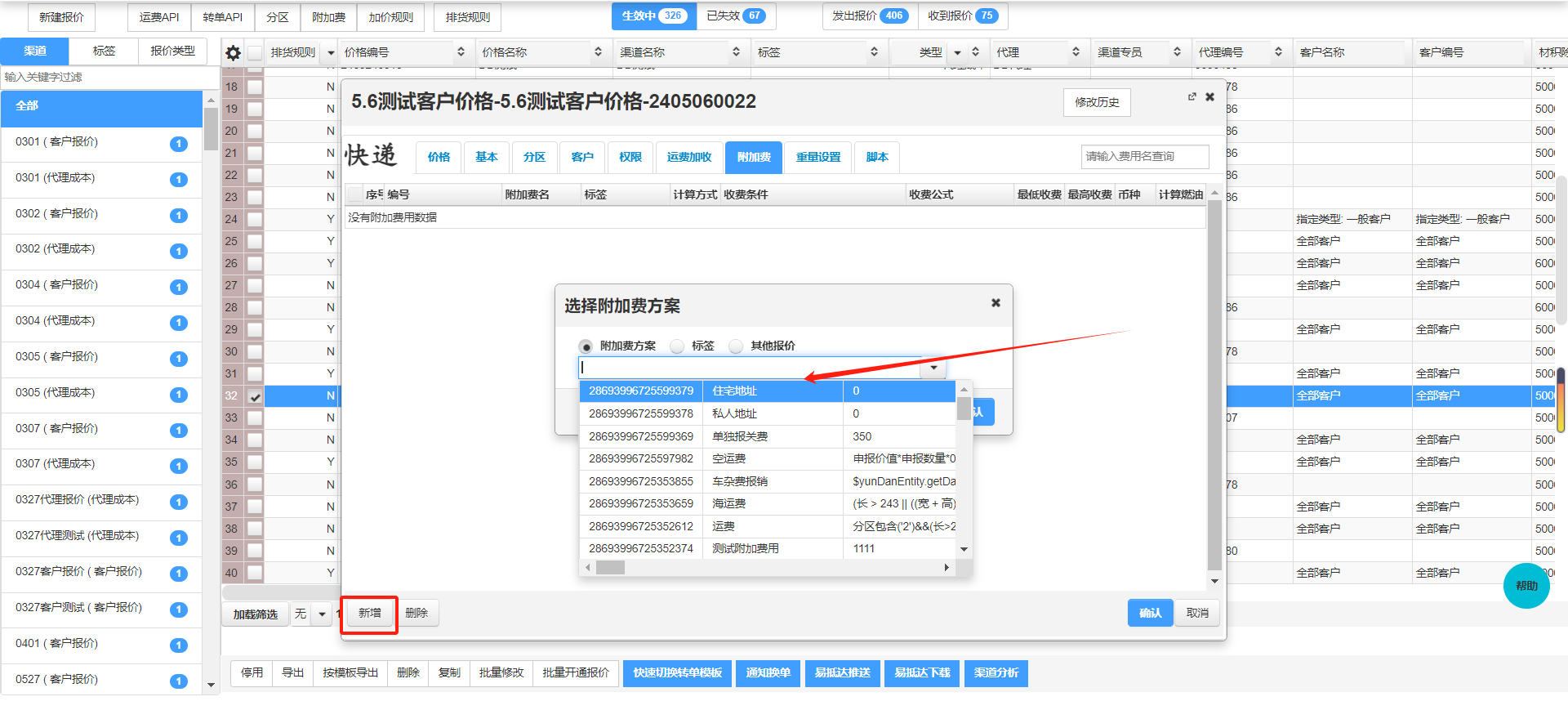
Task: Show the 已失效 67 quotes
Action: tap(736, 16)
